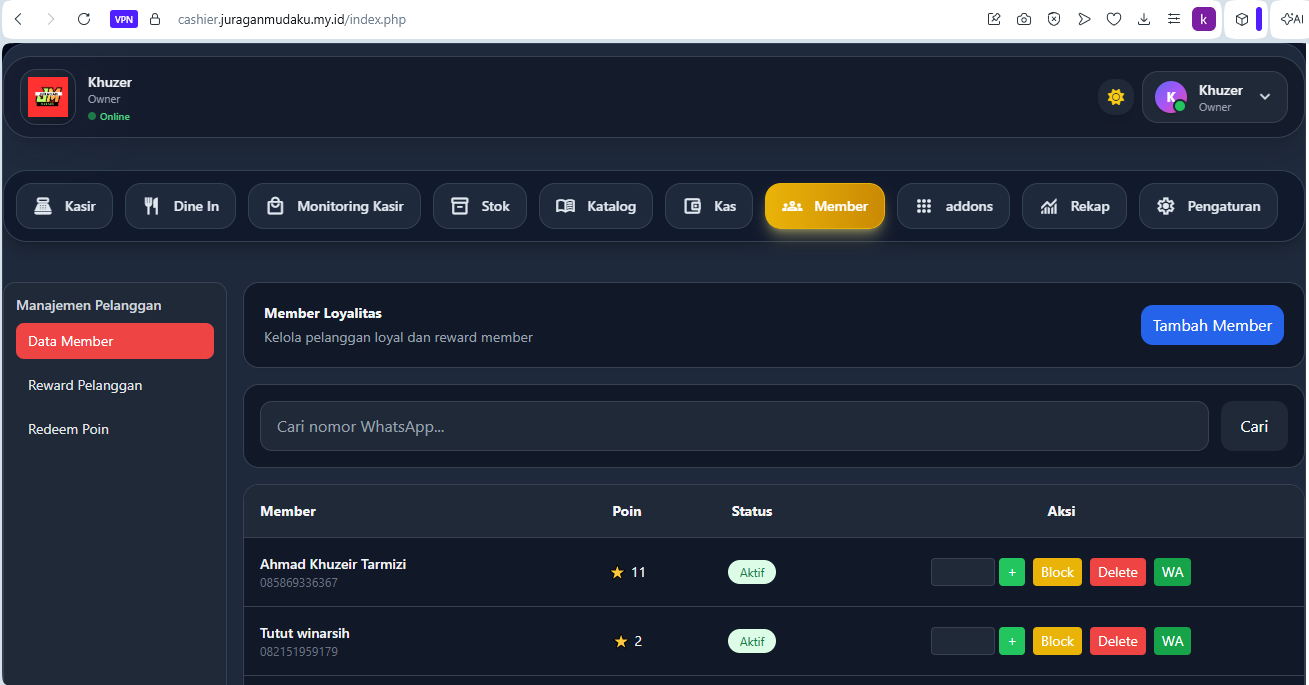Click the purple K avatar in header
The image size is (1309, 685).
[x=1171, y=97]
